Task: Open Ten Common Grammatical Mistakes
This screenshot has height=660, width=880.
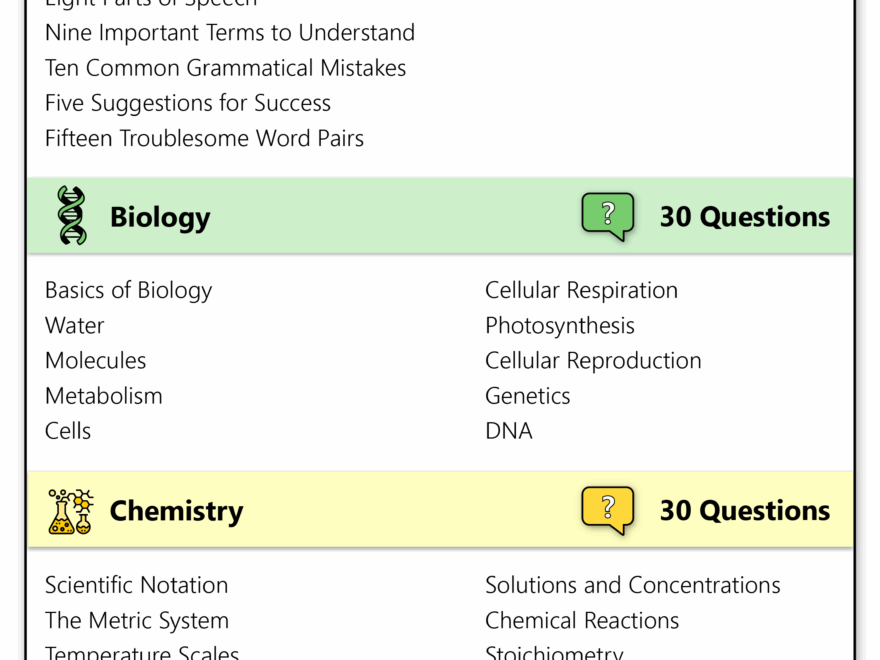Action: tap(226, 68)
